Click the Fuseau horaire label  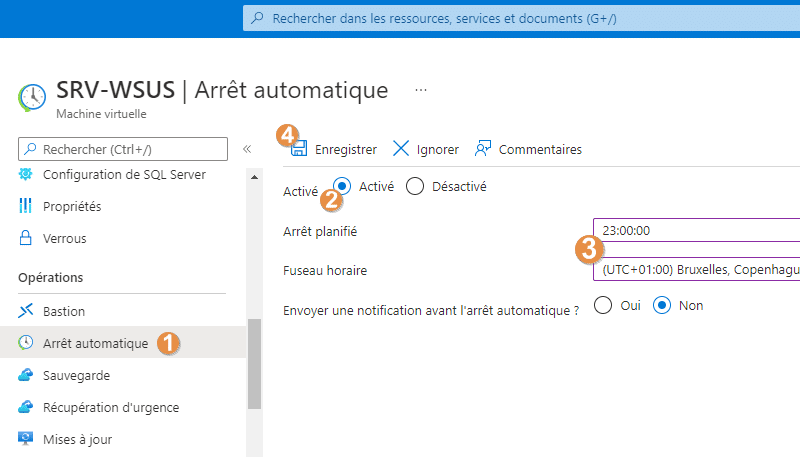tap(325, 270)
